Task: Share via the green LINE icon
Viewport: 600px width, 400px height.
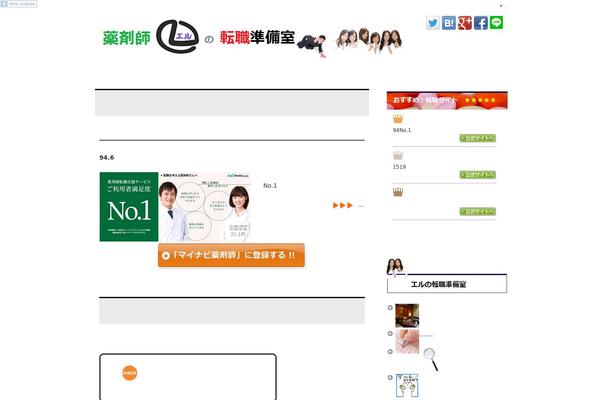Action: pos(496,23)
